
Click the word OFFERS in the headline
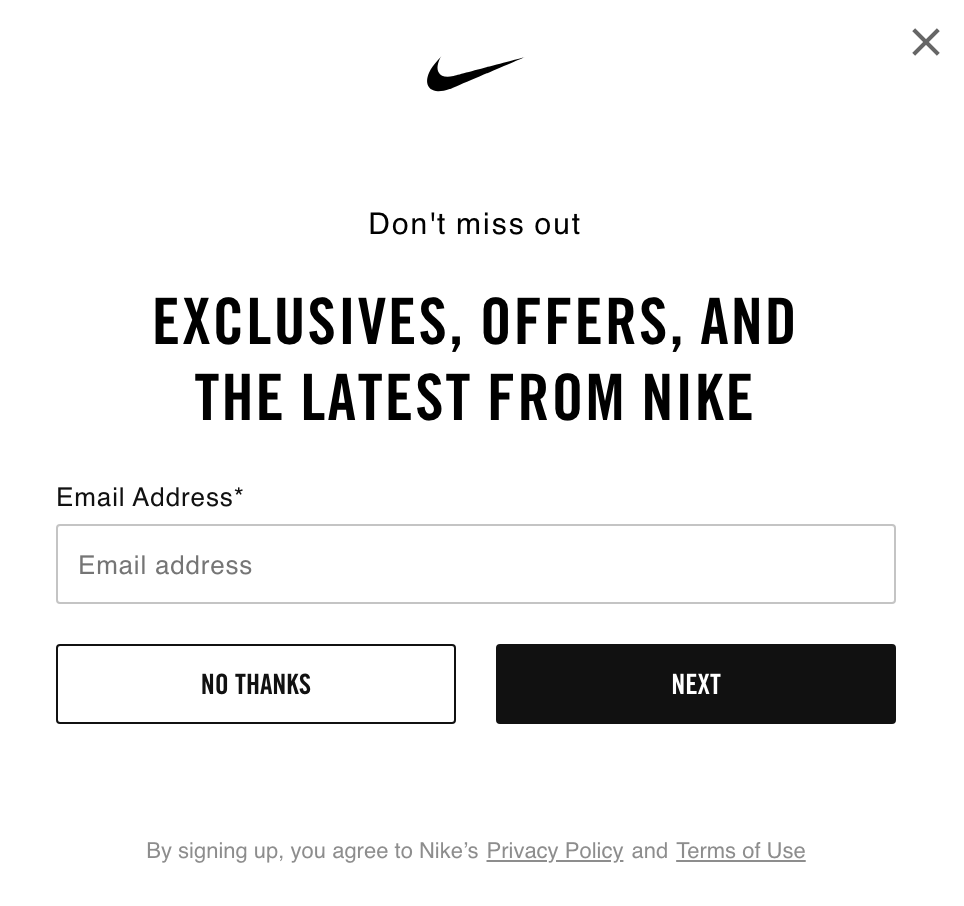click(x=575, y=322)
